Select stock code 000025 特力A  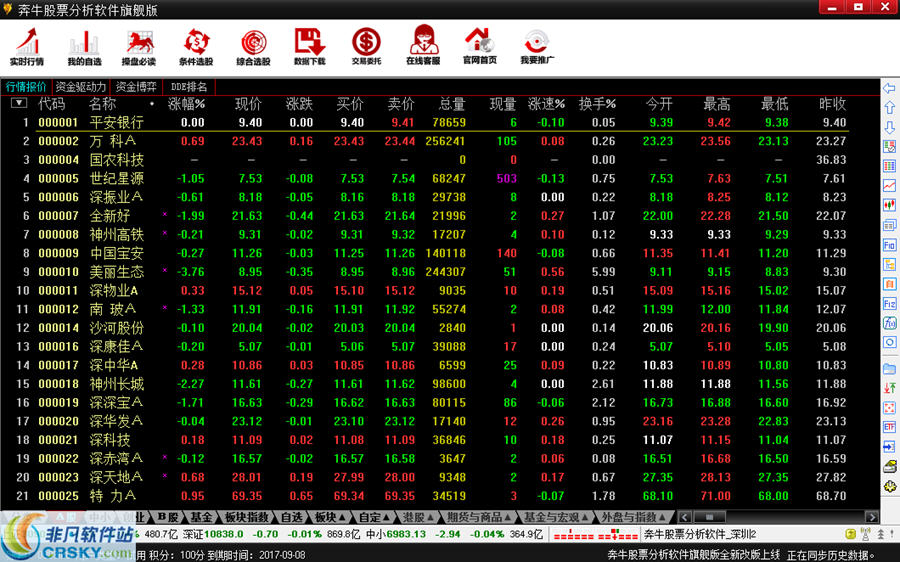59,496
